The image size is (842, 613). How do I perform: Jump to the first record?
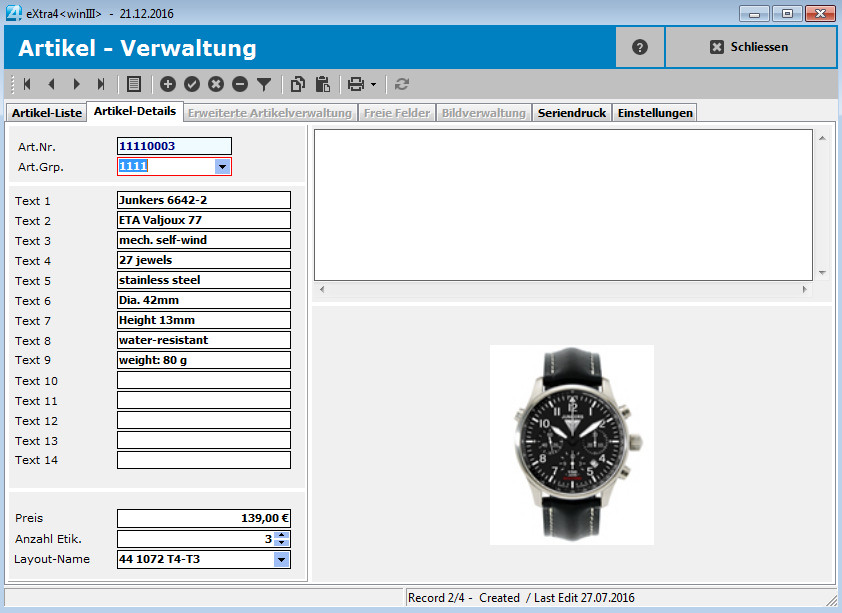[27, 84]
